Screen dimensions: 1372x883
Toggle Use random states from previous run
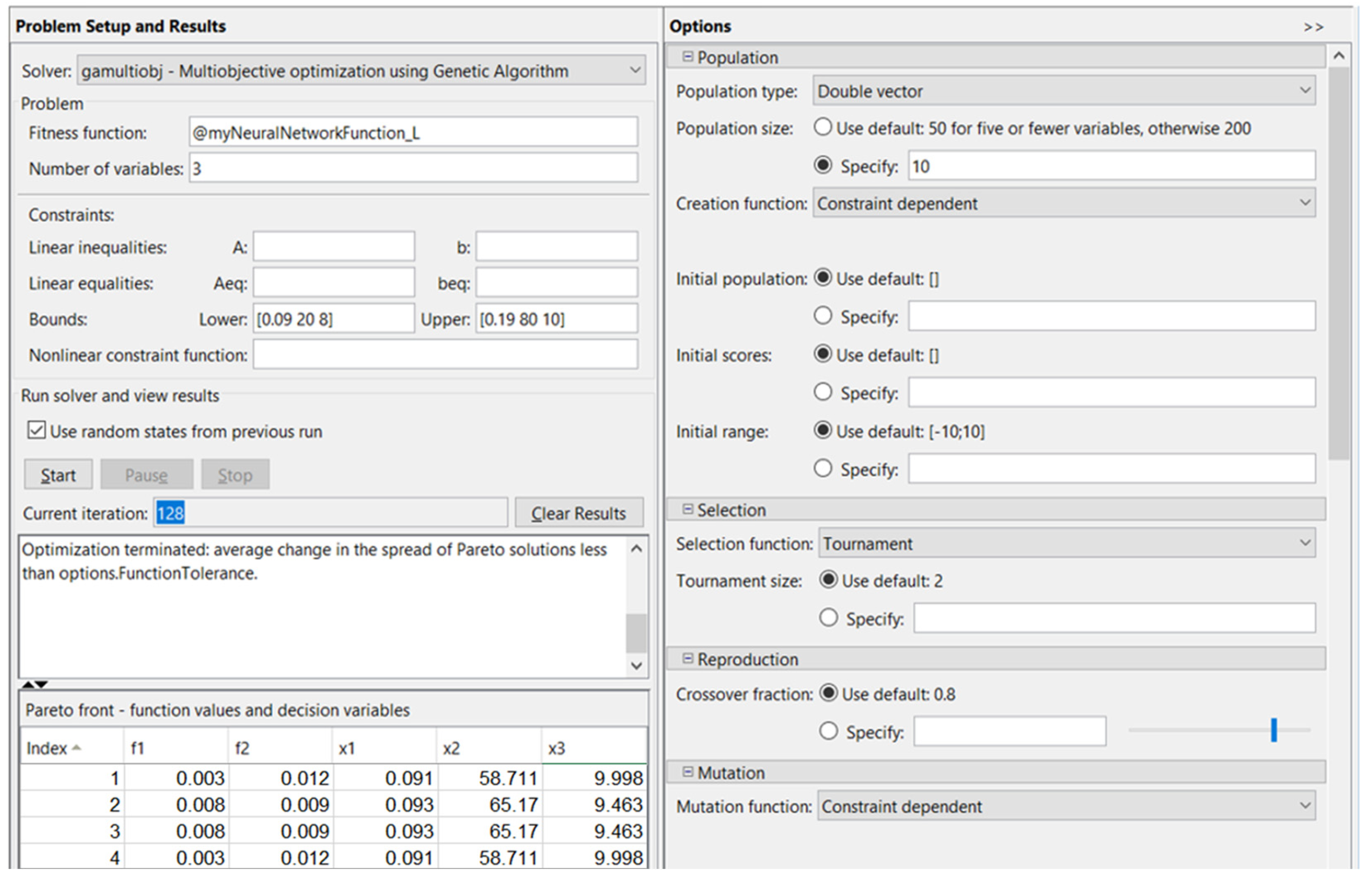point(37,430)
